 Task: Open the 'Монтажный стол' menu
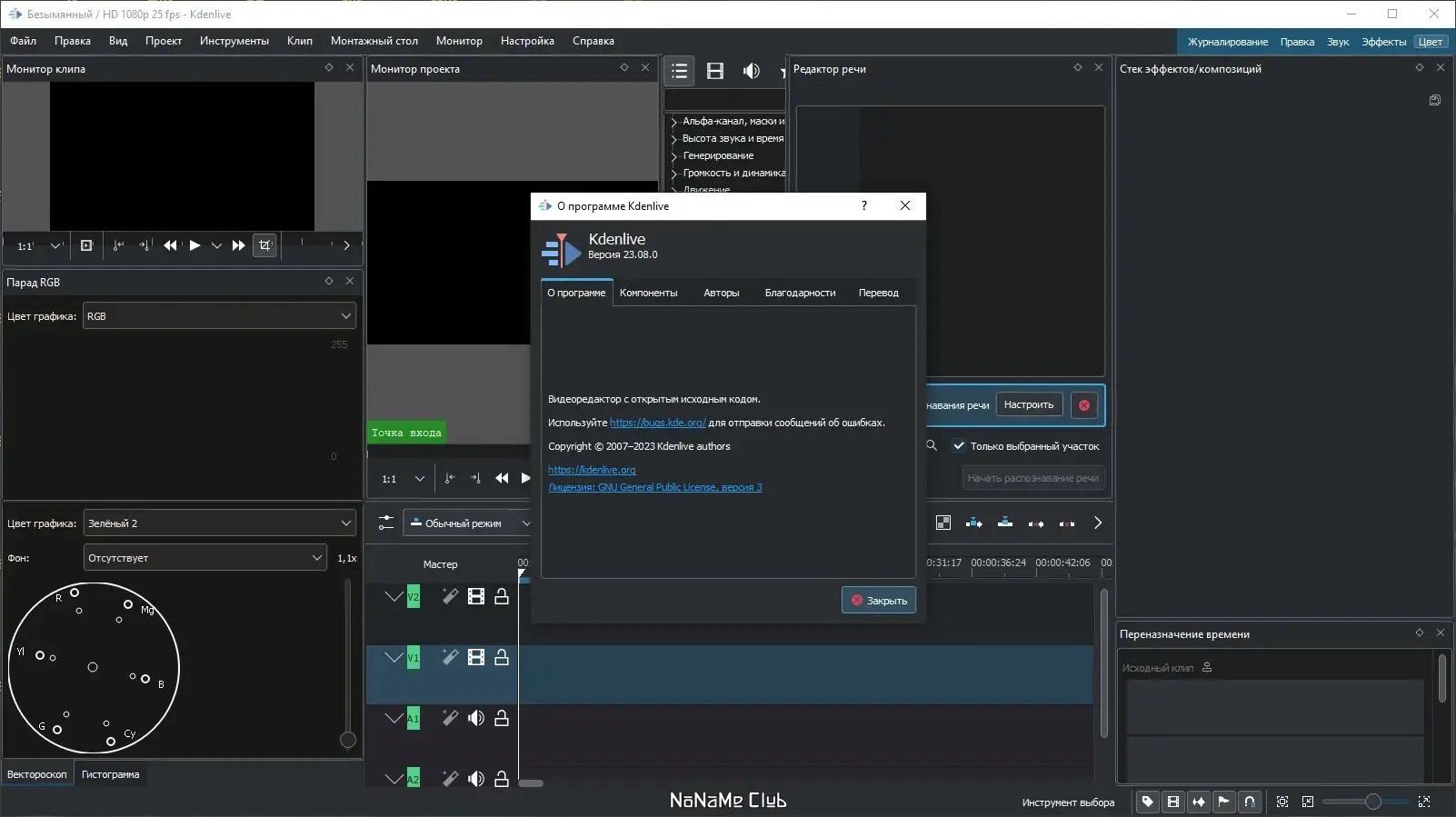tap(374, 41)
